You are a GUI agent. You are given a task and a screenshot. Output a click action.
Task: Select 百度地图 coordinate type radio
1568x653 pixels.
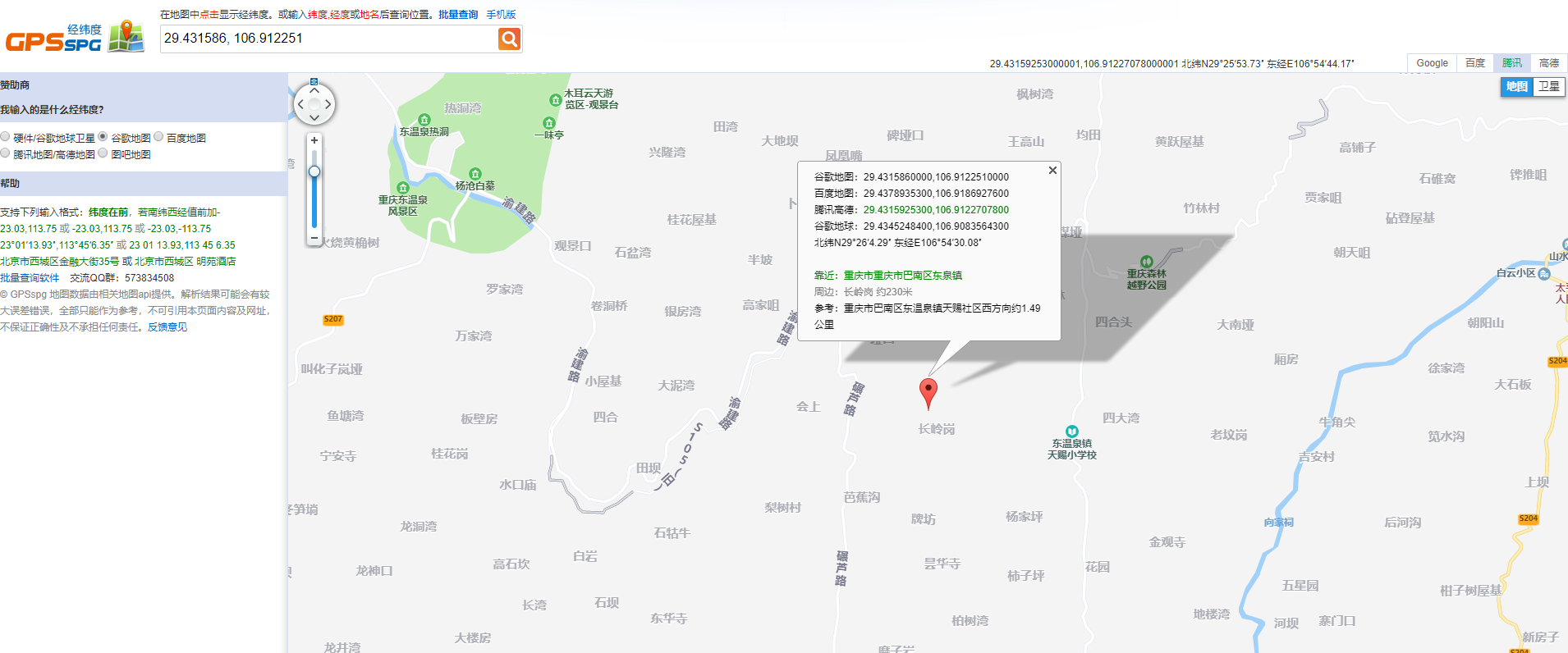(x=158, y=137)
